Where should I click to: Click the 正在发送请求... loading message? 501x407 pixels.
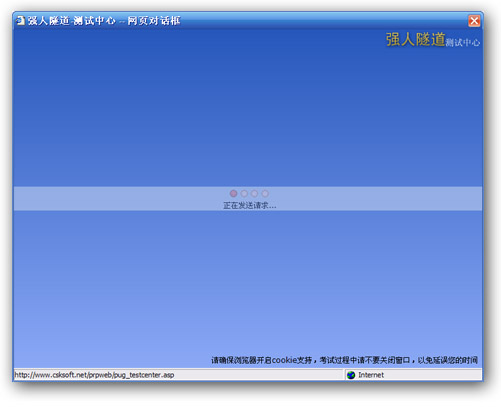coord(249,205)
